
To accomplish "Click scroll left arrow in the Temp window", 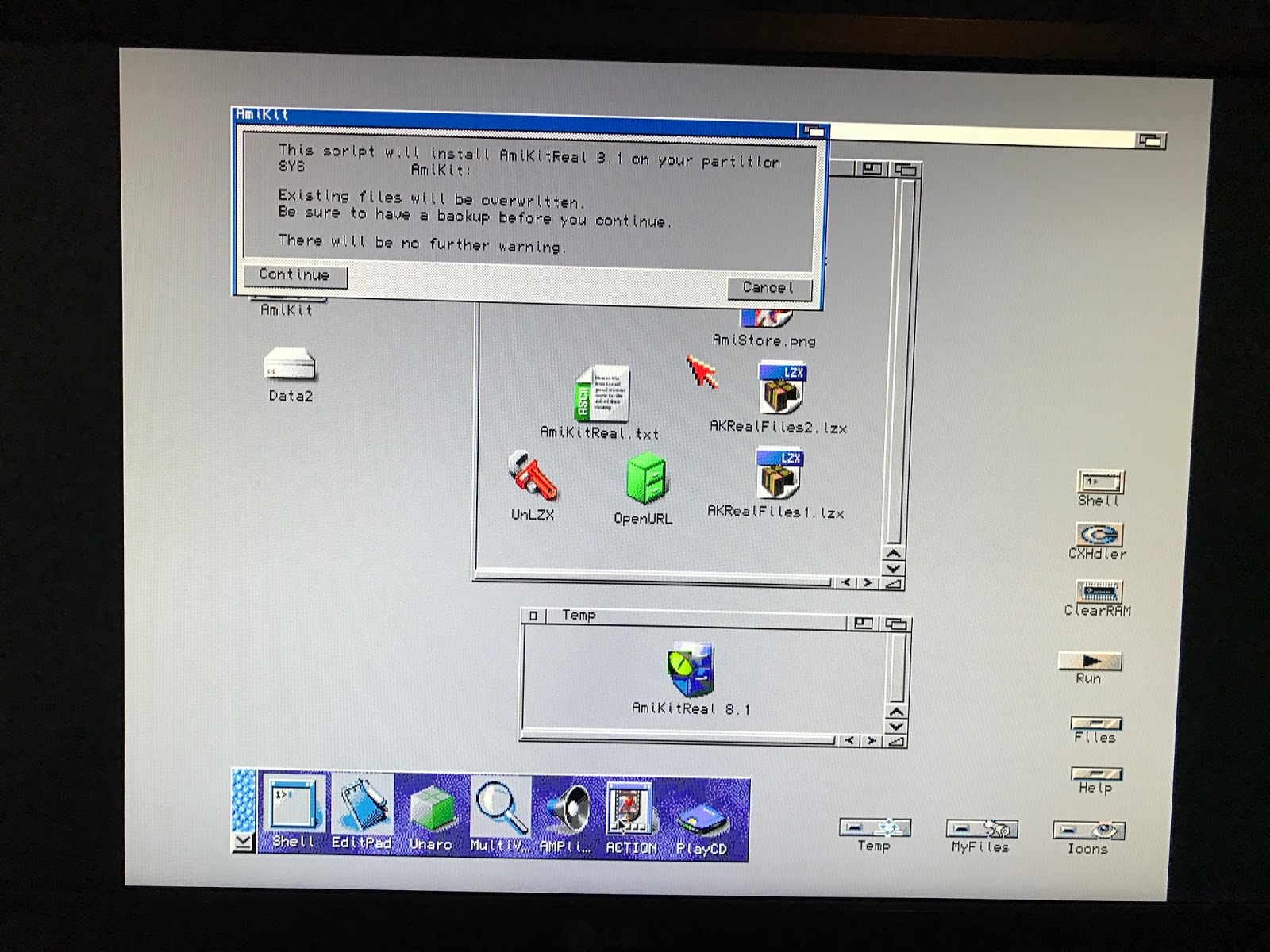I will (850, 740).
